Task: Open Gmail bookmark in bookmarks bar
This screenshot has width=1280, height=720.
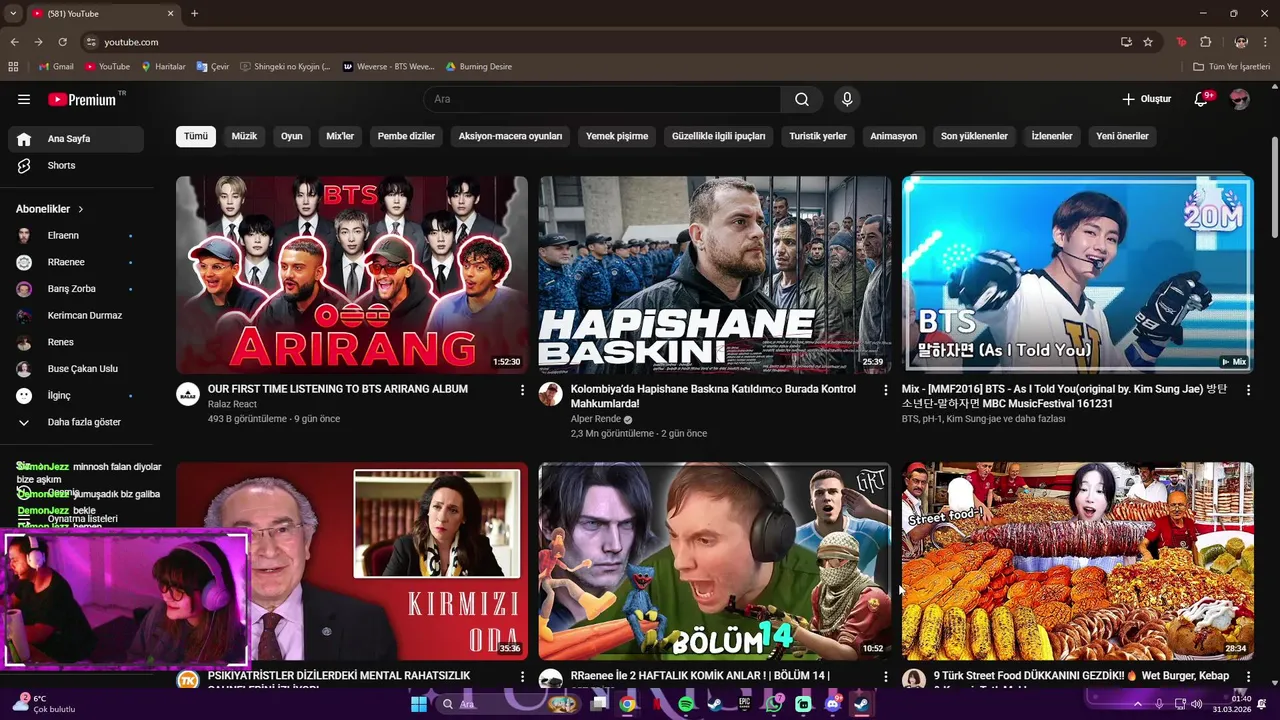Action: tap(56, 67)
